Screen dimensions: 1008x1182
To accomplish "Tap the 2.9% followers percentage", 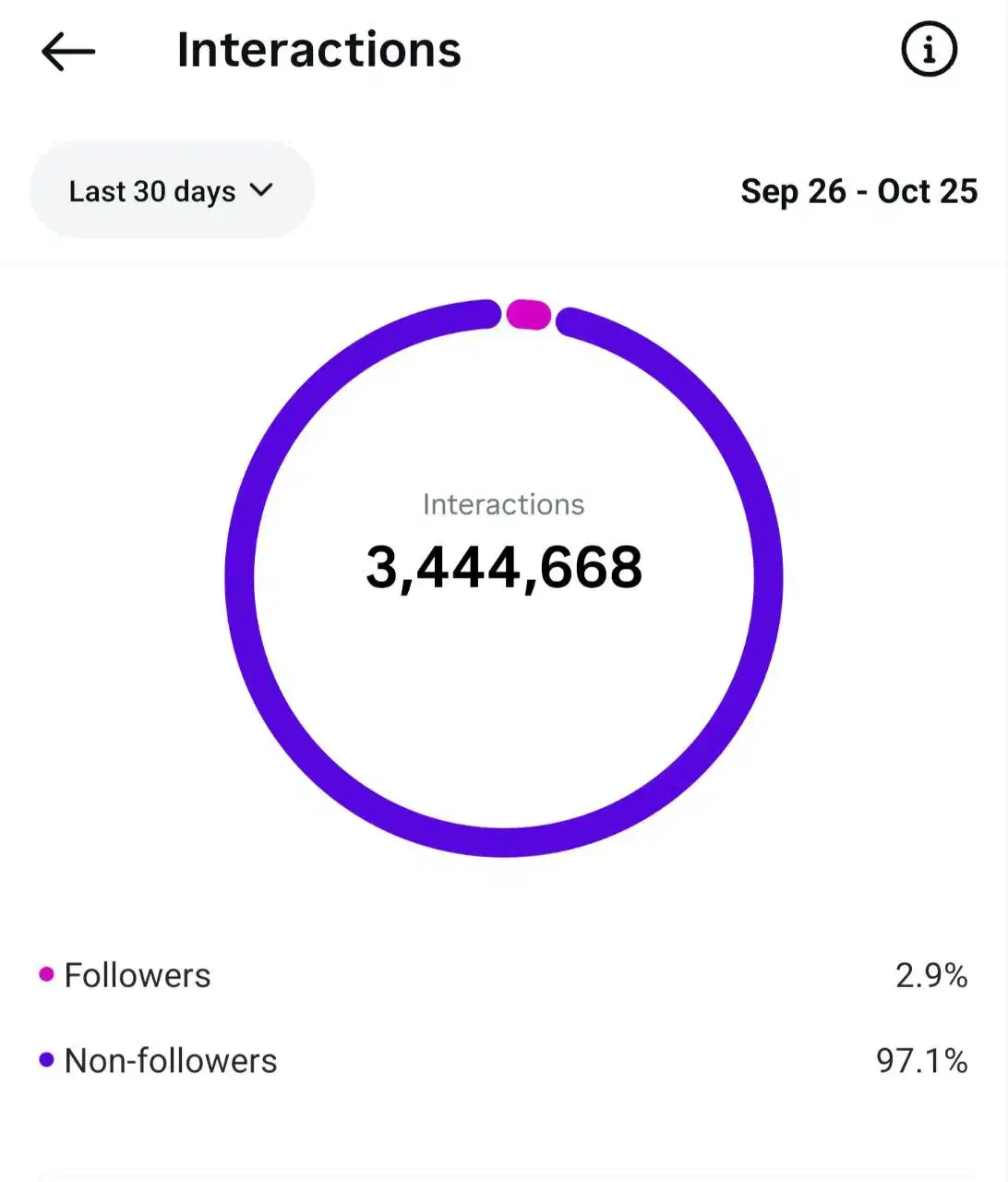I will pos(930,975).
